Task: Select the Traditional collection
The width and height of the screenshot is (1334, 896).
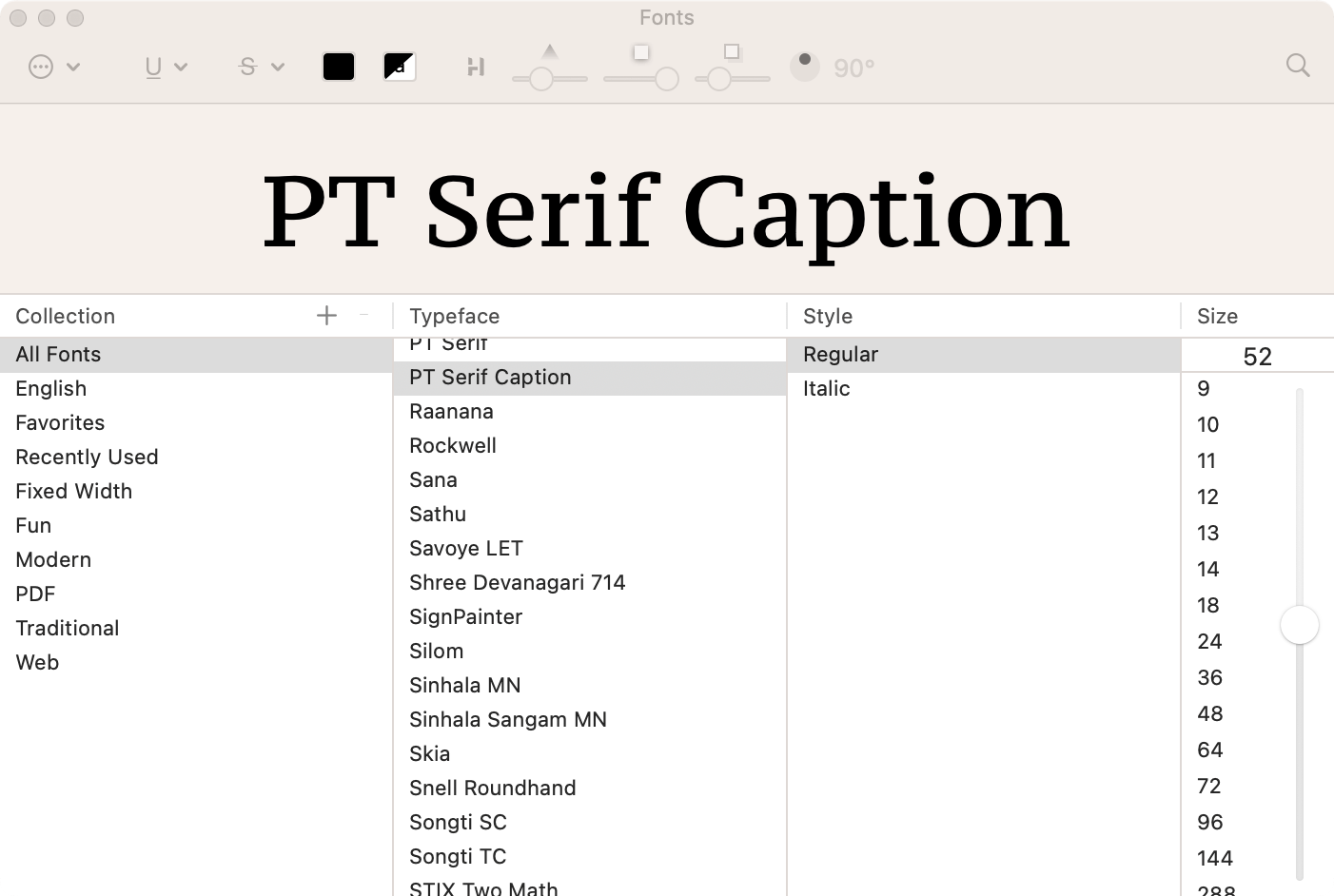Action: click(196, 629)
